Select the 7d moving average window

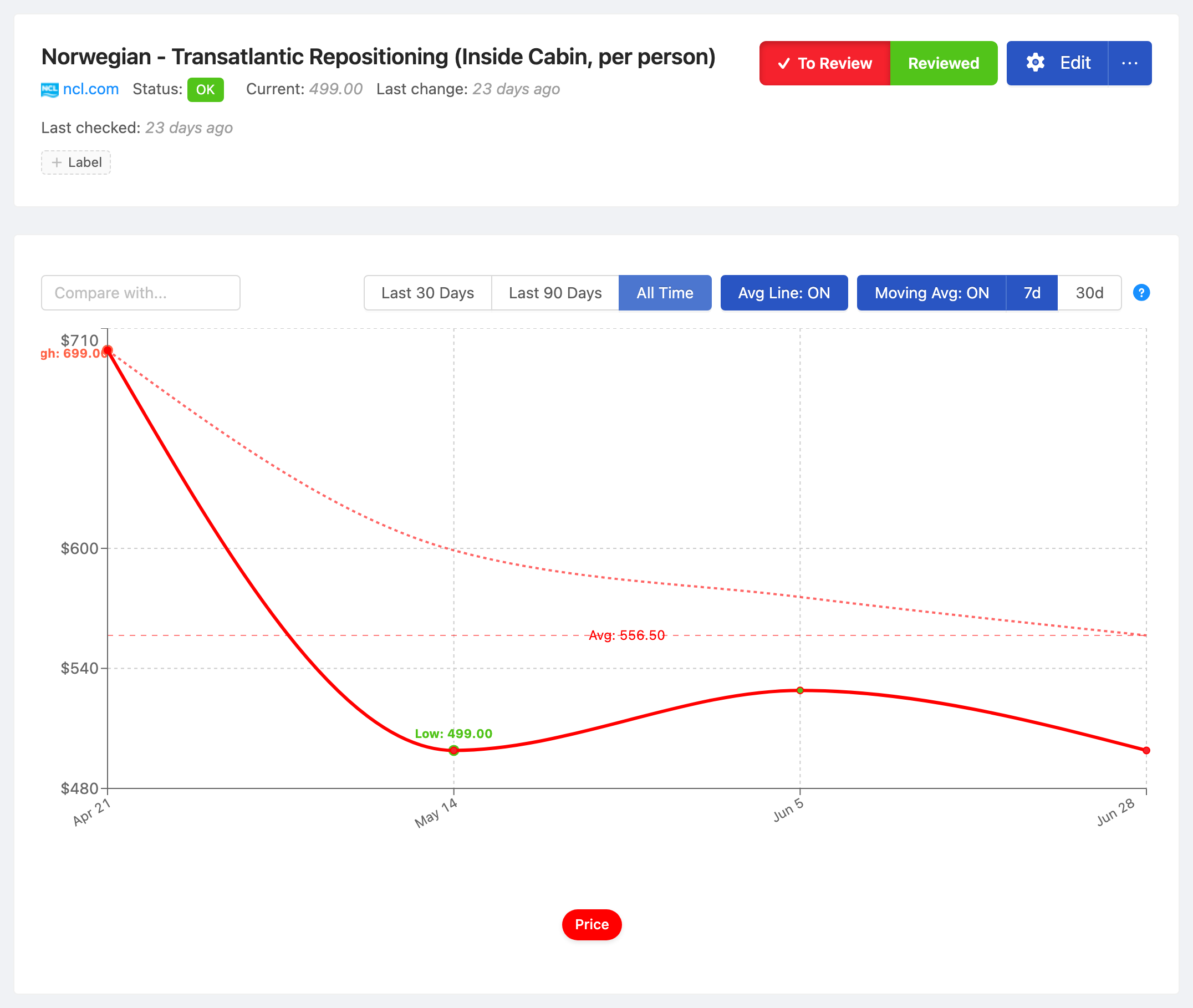click(x=1032, y=293)
